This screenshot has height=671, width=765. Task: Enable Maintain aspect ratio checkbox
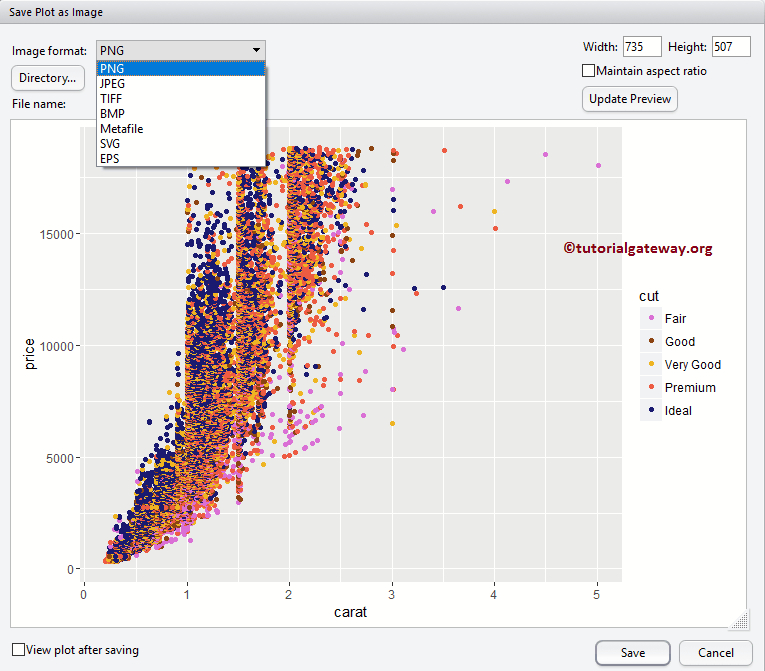(589, 71)
